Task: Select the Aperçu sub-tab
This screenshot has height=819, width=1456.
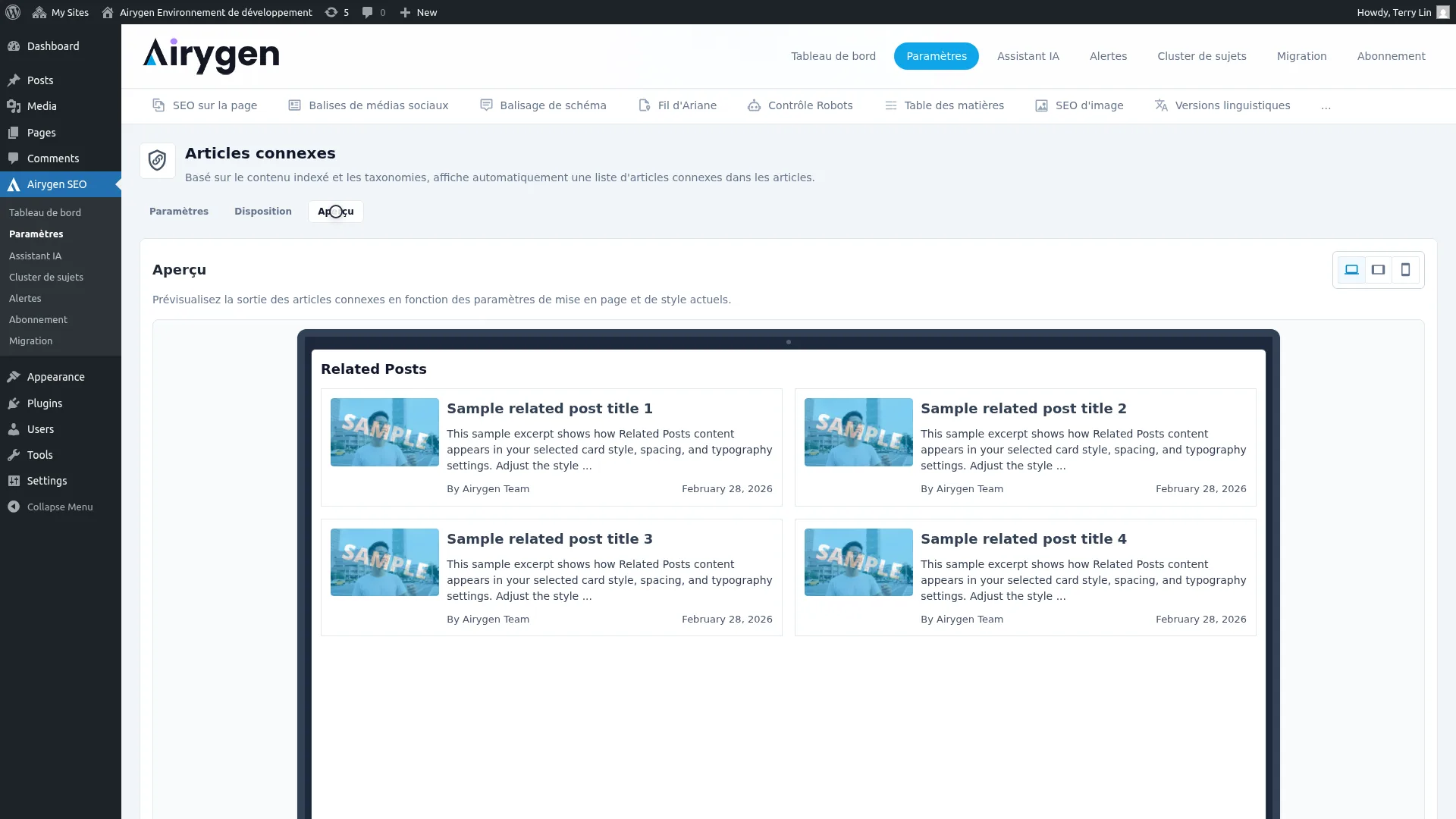Action: [336, 212]
